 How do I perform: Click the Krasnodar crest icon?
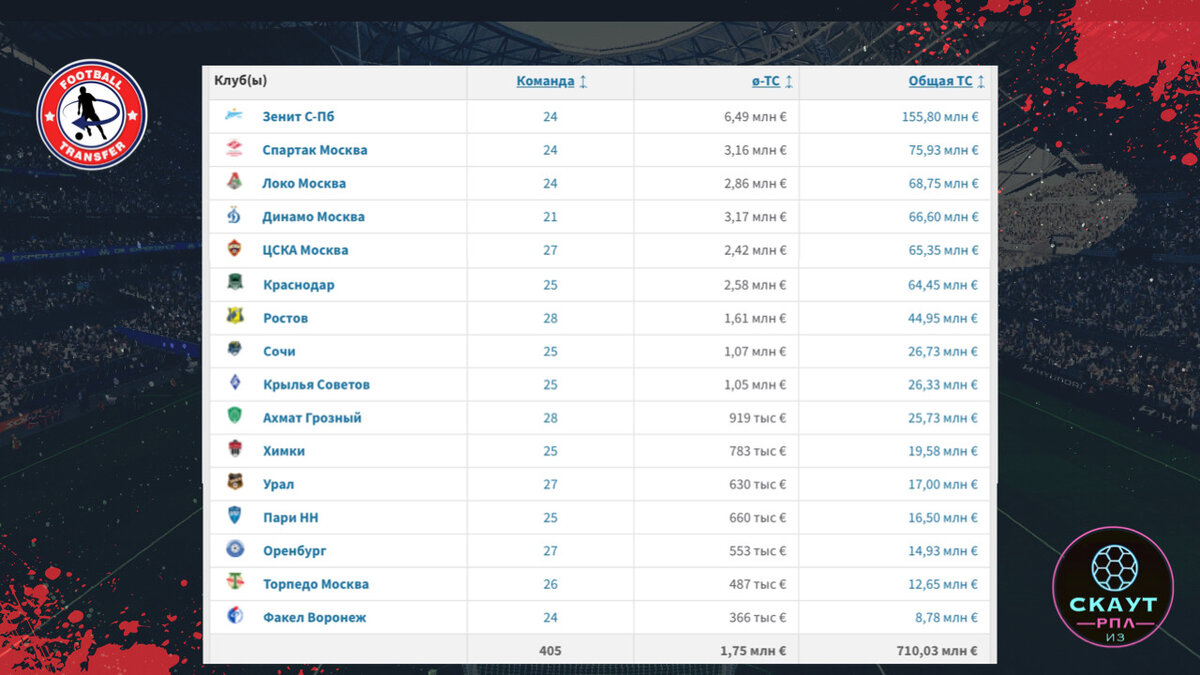234,283
